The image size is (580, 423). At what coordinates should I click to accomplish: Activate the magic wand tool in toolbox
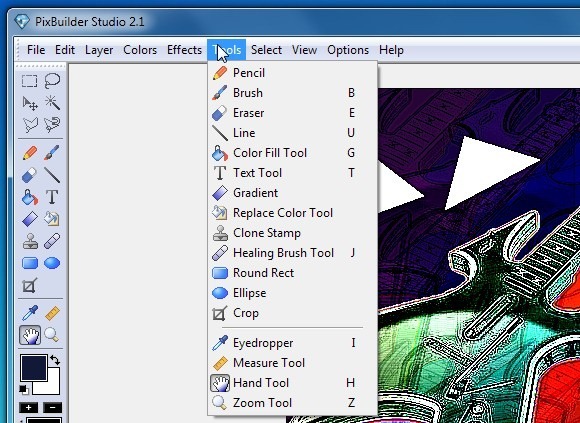pos(52,103)
